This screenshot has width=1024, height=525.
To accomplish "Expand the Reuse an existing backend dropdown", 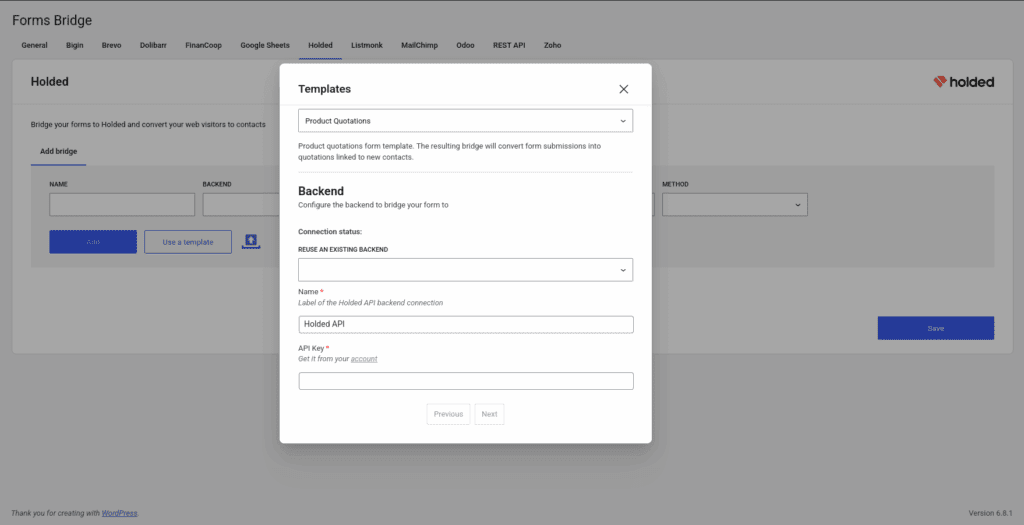I will point(465,270).
